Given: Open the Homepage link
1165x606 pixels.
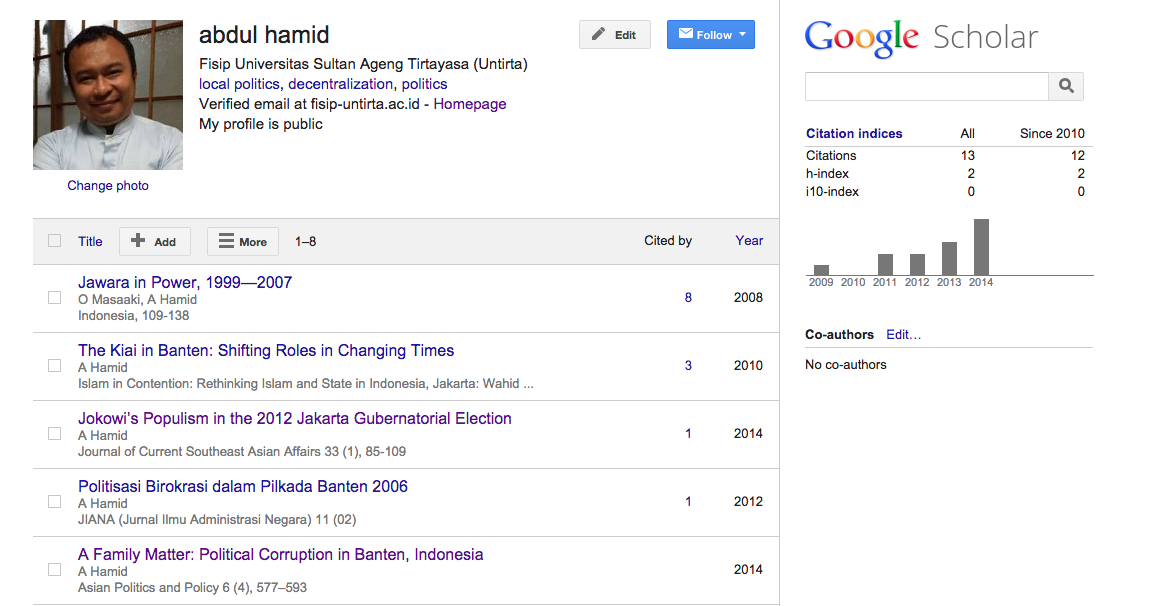Looking at the screenshot, I should (x=469, y=104).
